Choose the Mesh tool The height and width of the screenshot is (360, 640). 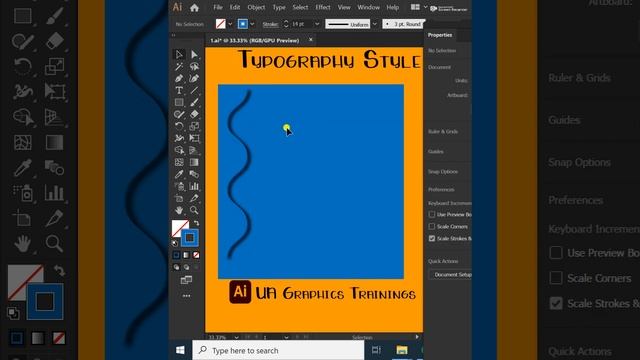[x=179, y=162]
